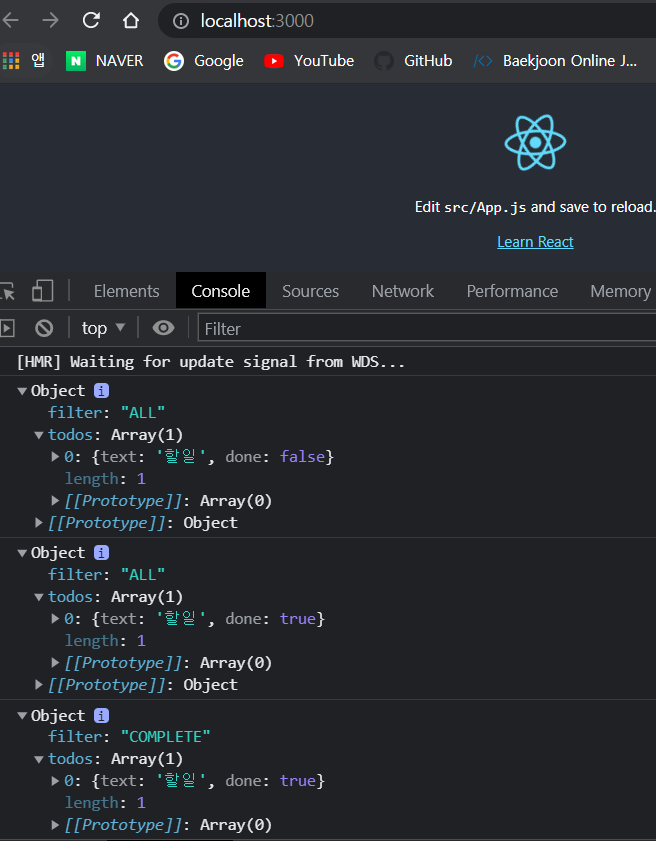Reload the localhost page
This screenshot has height=841, width=656.
coord(91,20)
